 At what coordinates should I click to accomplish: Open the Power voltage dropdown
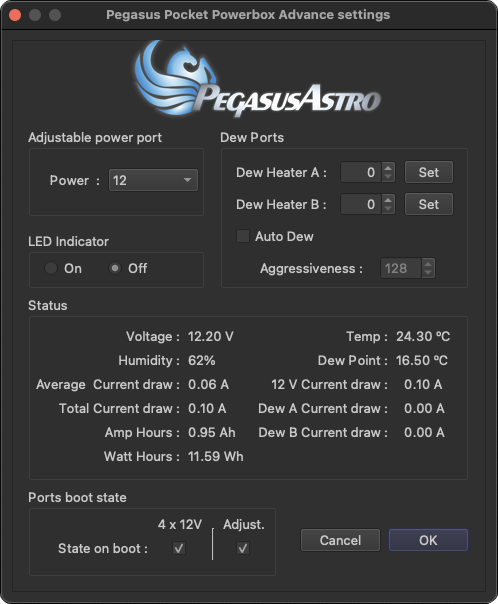(x=153, y=180)
